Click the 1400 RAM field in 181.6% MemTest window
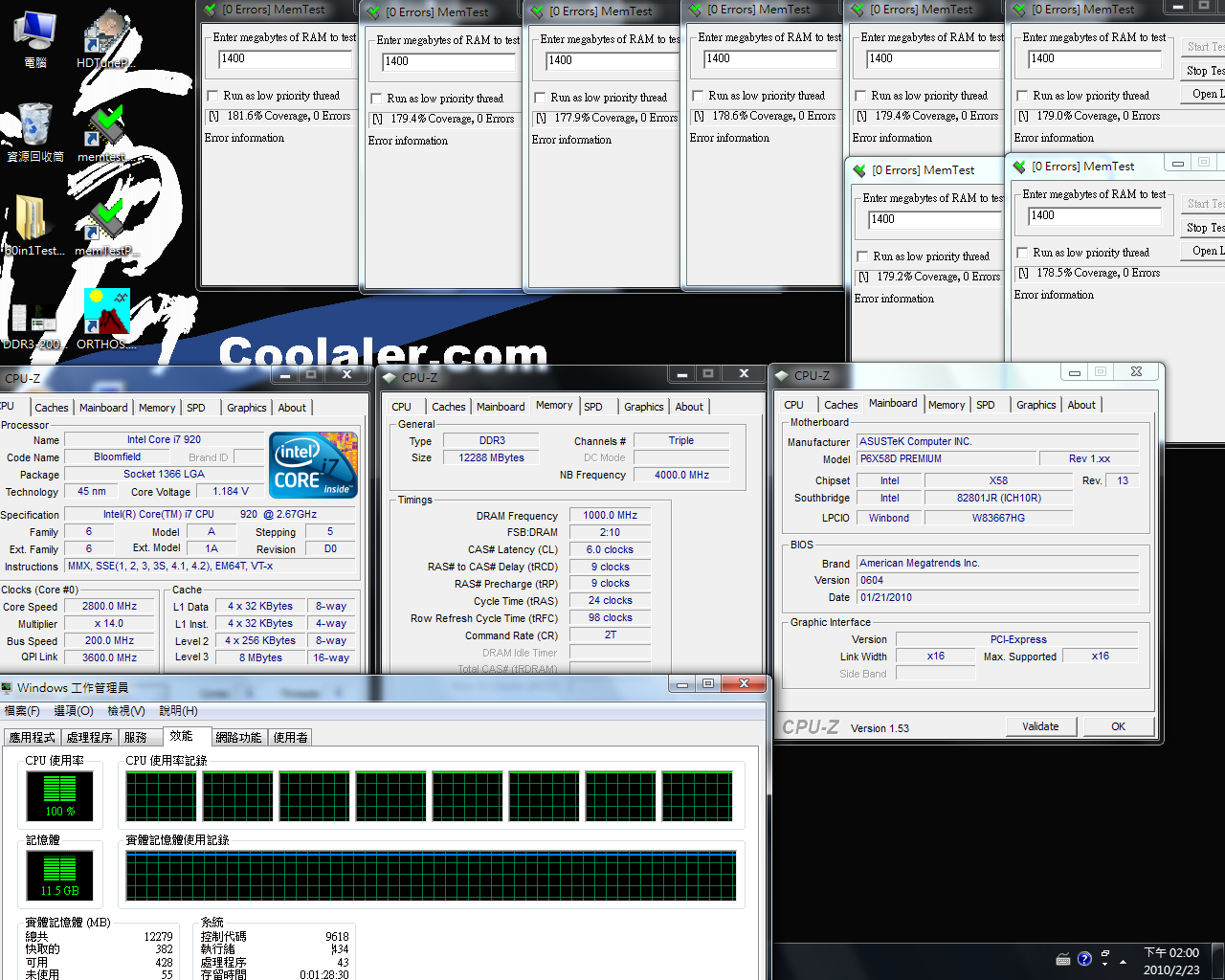 pos(284,58)
